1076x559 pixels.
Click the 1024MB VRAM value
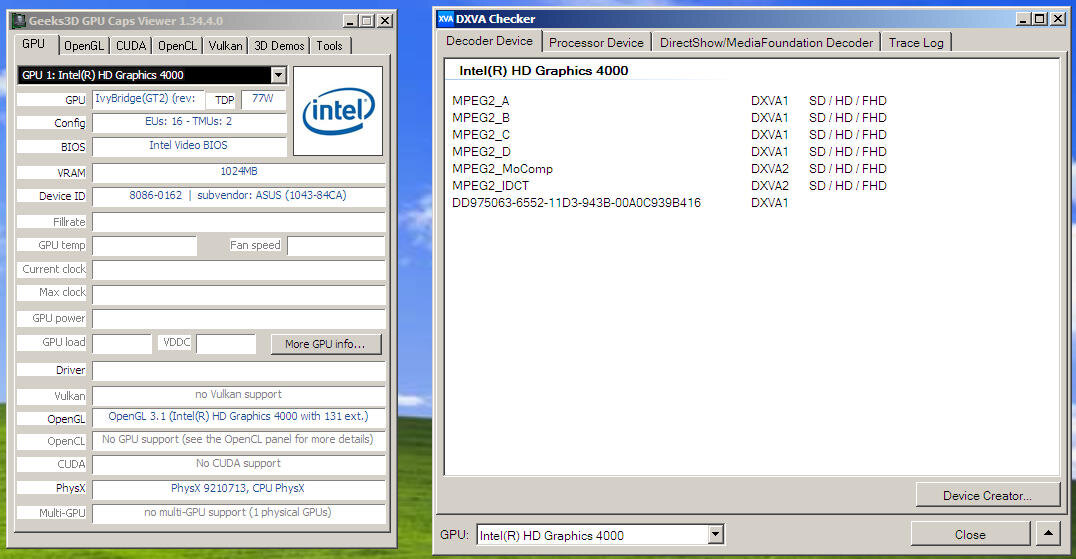coord(239,171)
